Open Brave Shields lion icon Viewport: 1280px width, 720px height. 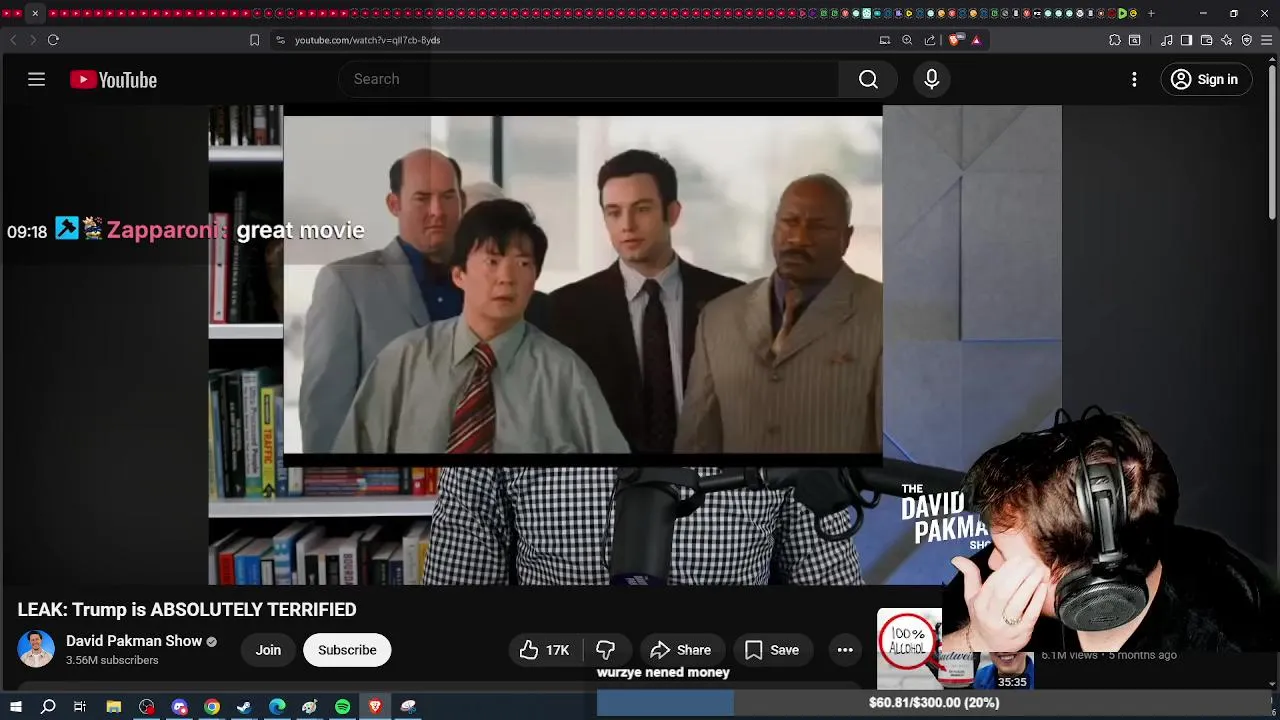(x=955, y=40)
